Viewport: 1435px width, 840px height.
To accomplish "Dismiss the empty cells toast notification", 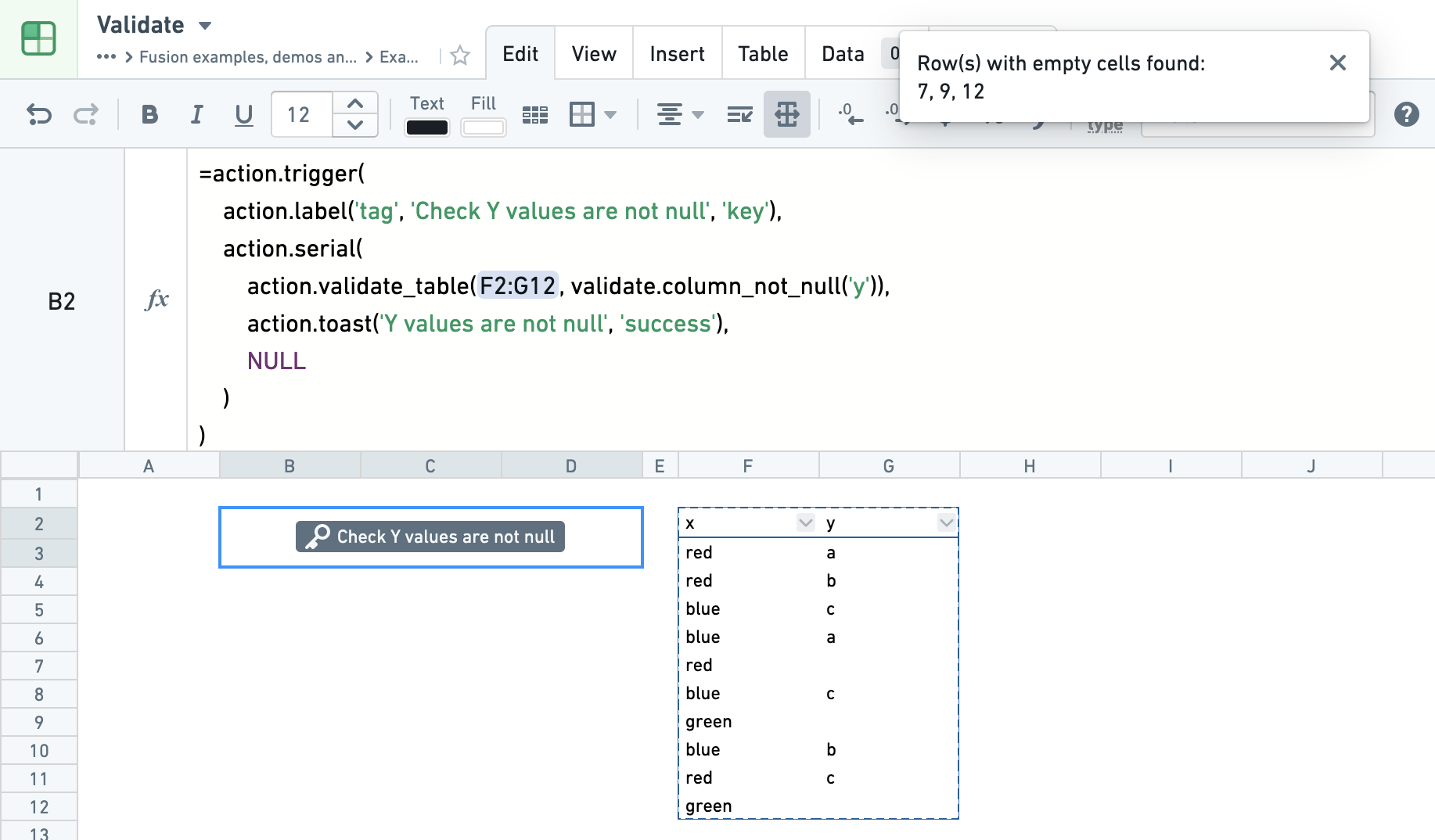I will [x=1338, y=63].
